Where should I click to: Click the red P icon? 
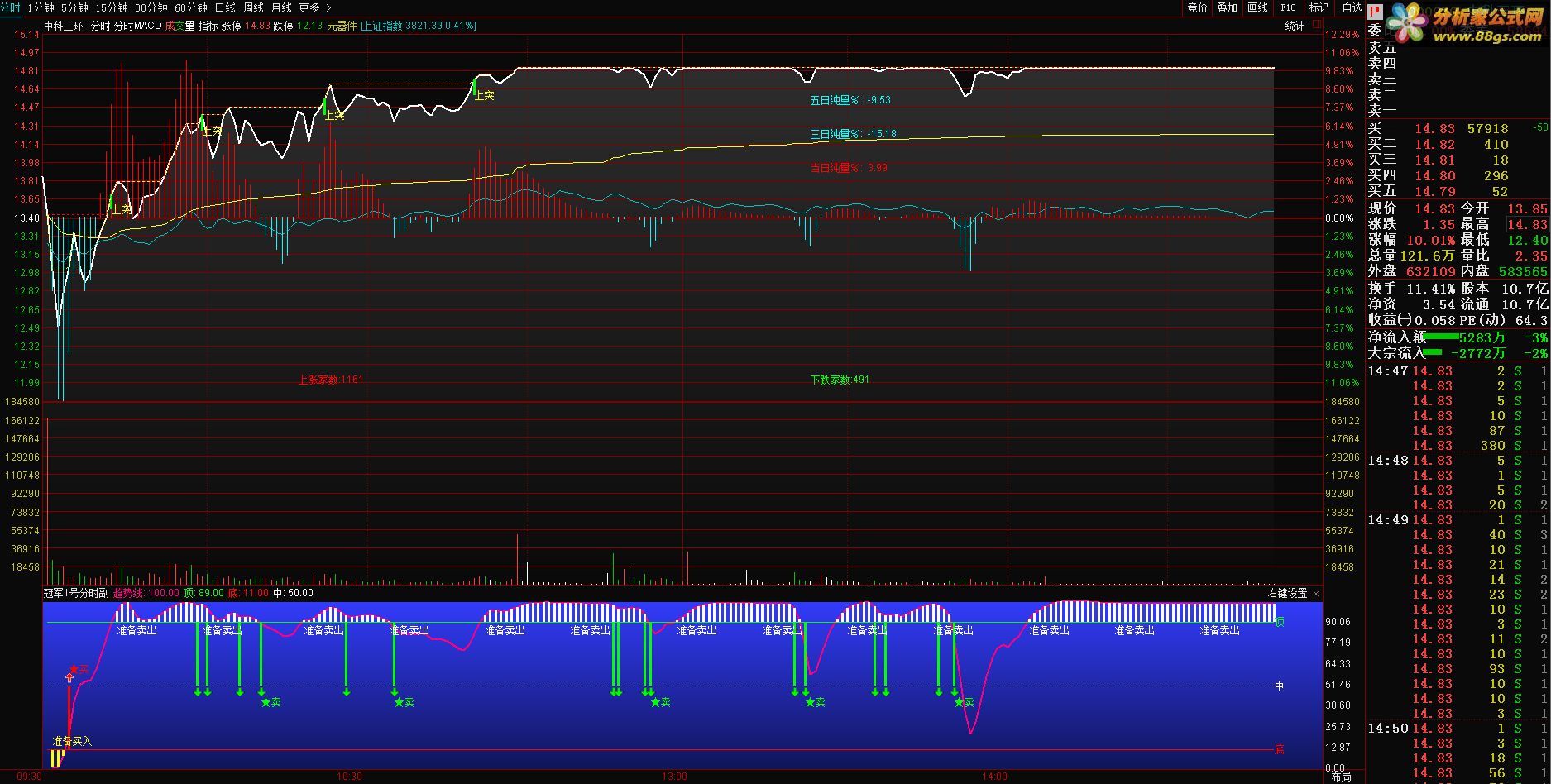click(1375, 12)
